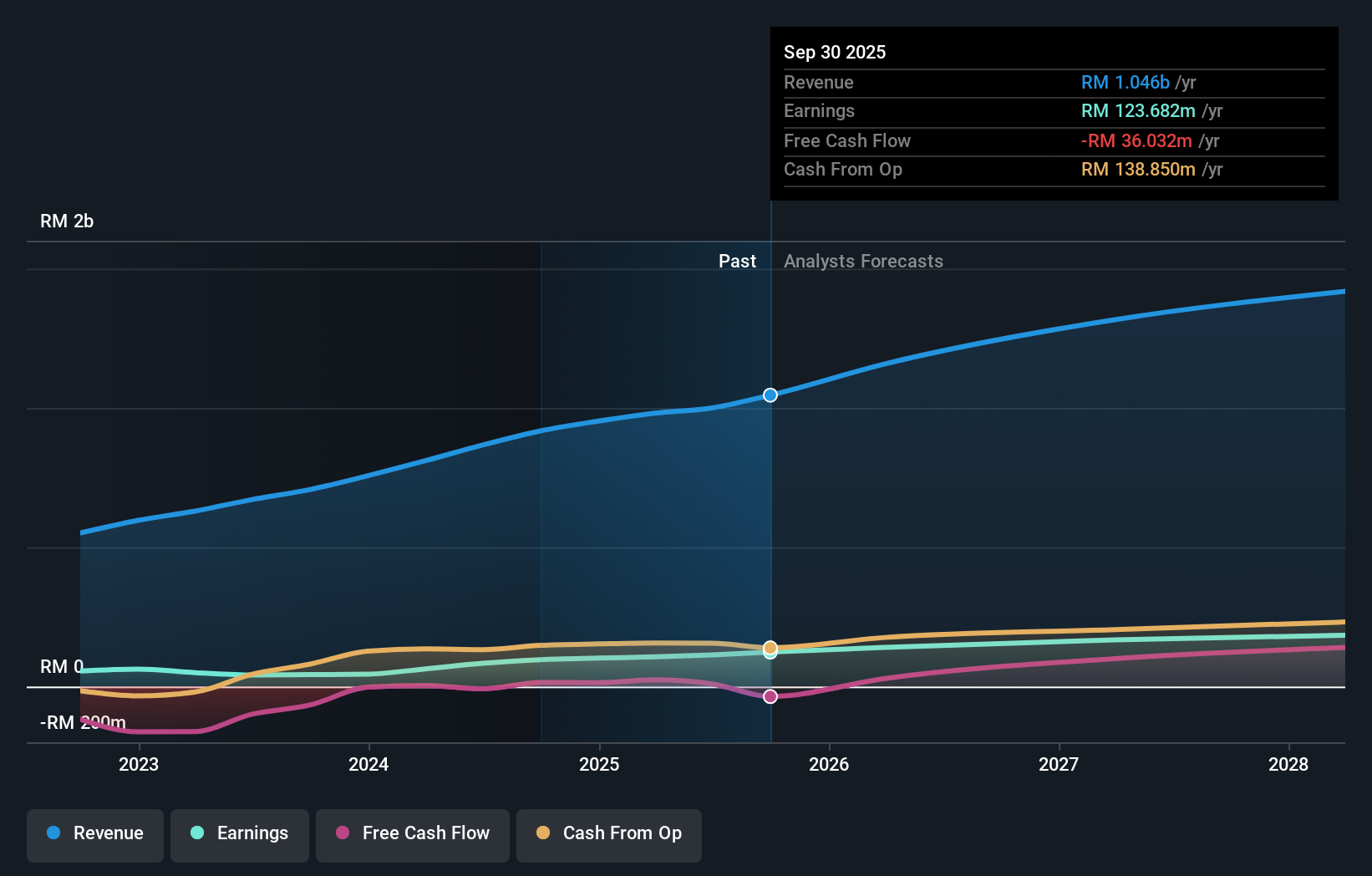Toggle the Earnings series off
This screenshot has height=876, width=1372.
click(240, 833)
